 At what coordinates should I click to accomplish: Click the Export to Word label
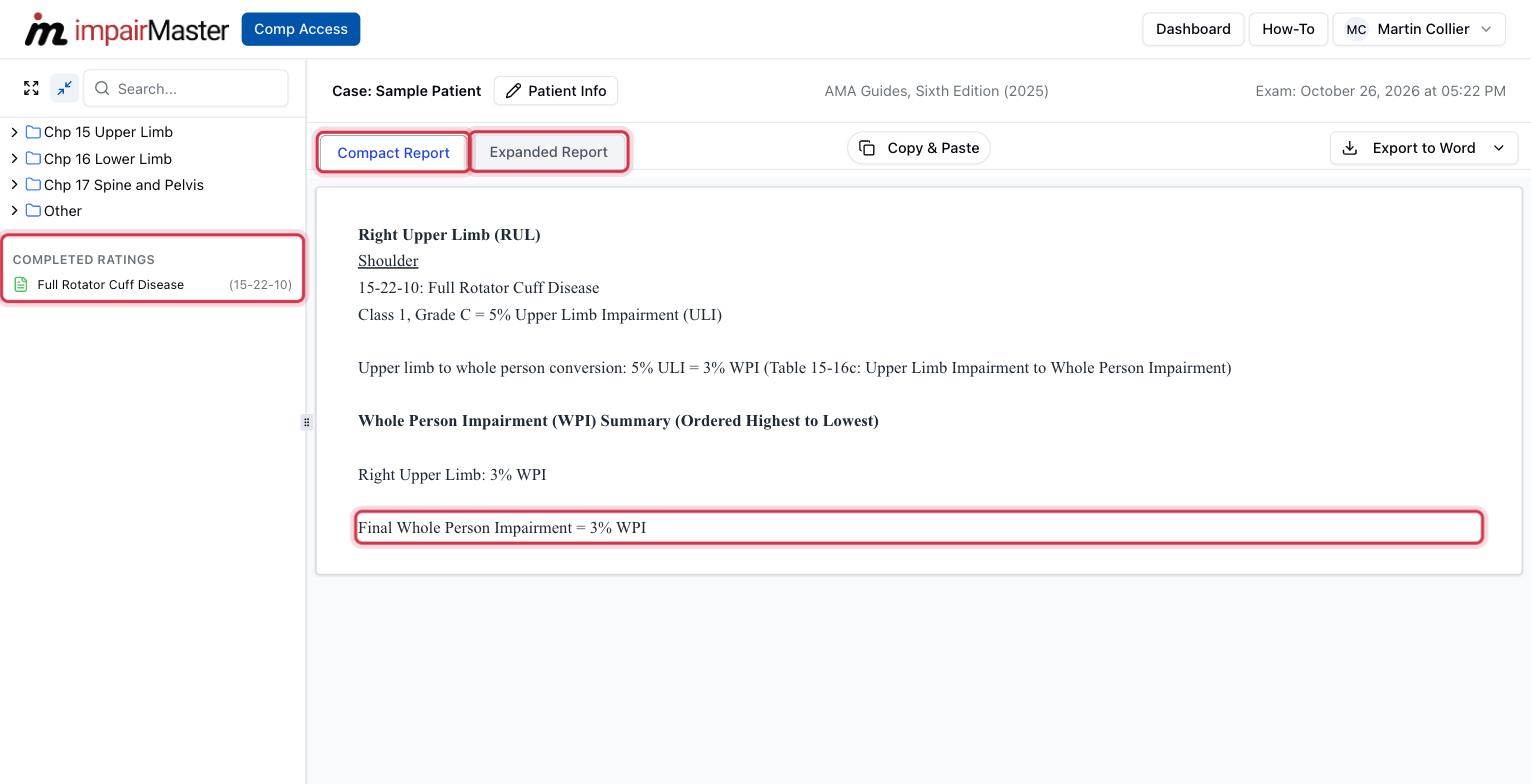[x=1424, y=148]
